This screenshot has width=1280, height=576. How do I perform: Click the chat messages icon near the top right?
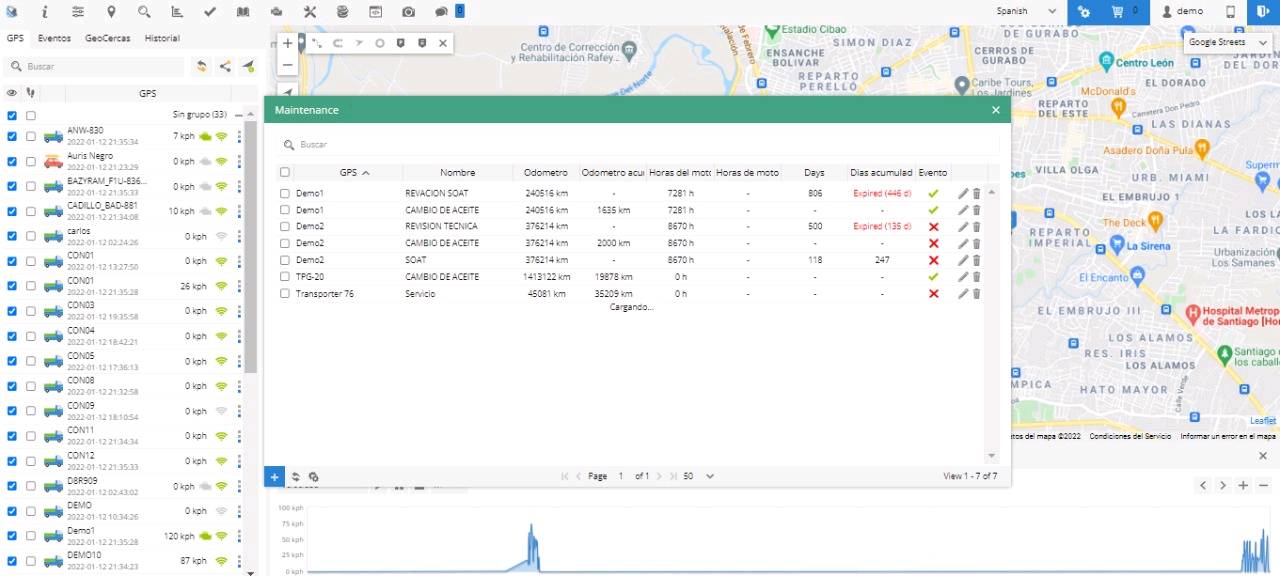pos(440,12)
